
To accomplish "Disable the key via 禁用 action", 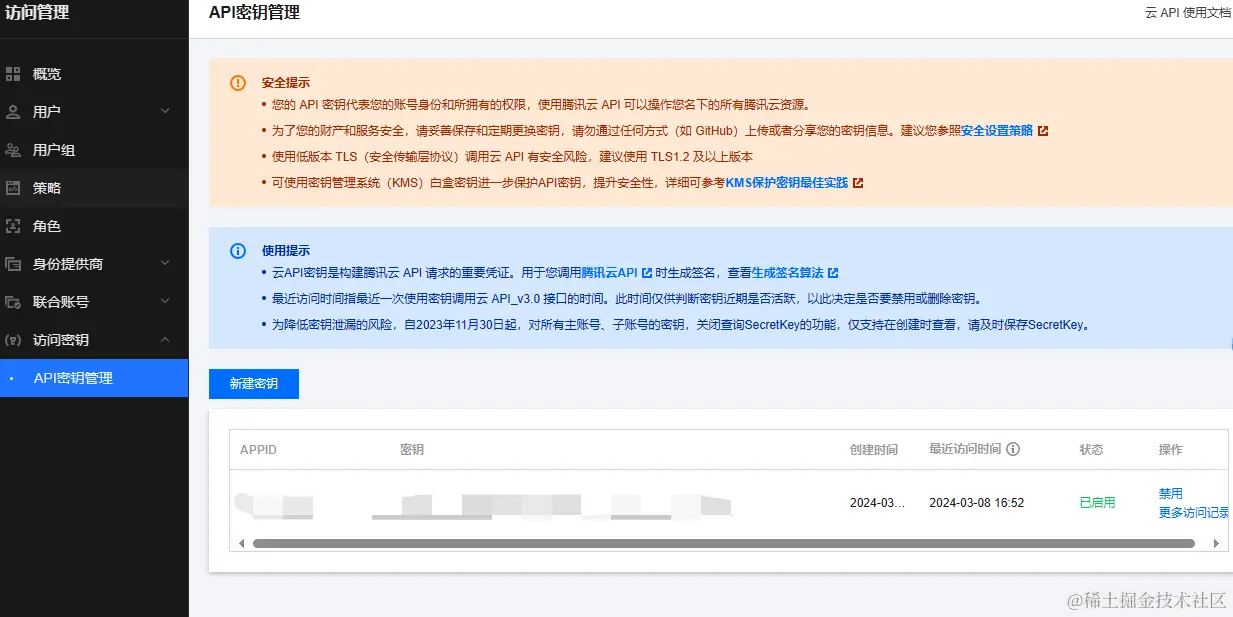I will coord(1170,492).
